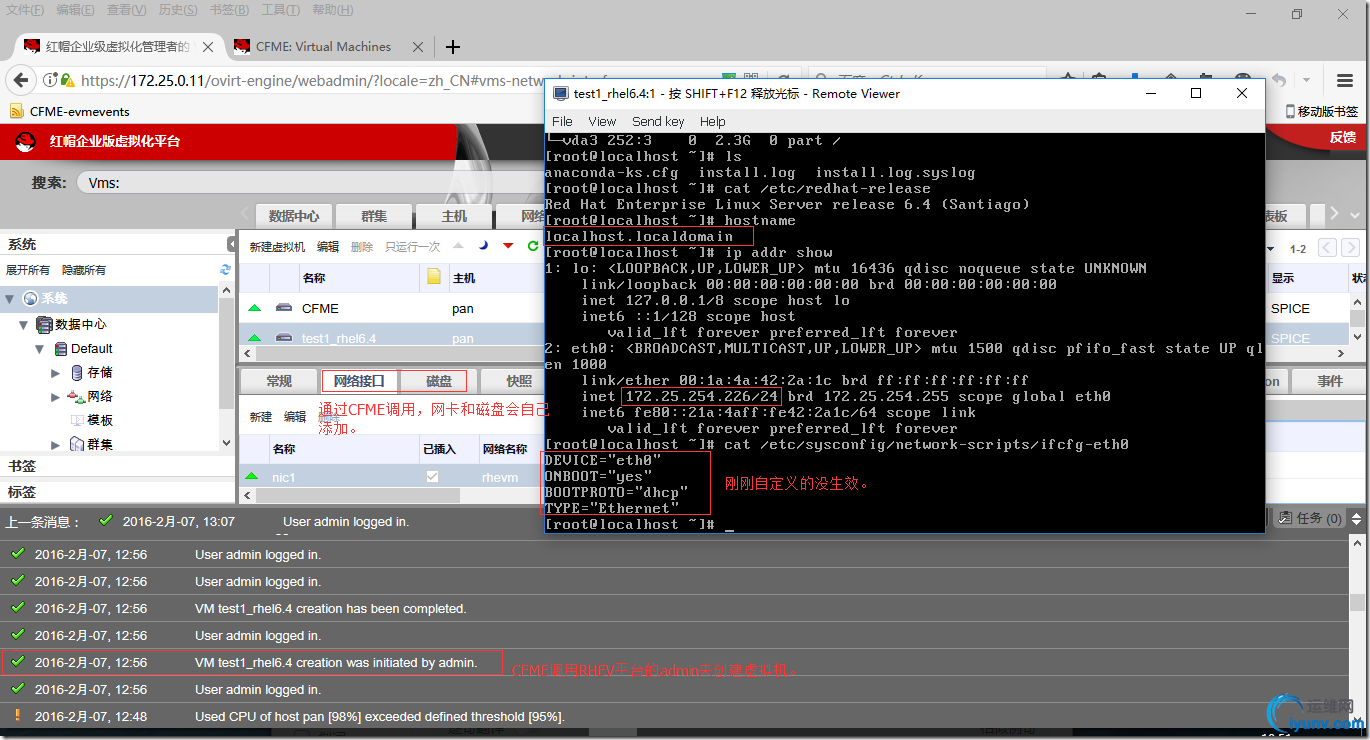Image resolution: width=1370 pixels, height=740 pixels.
Task: Click the 存储 storage cylinder icon
Action: (78, 372)
